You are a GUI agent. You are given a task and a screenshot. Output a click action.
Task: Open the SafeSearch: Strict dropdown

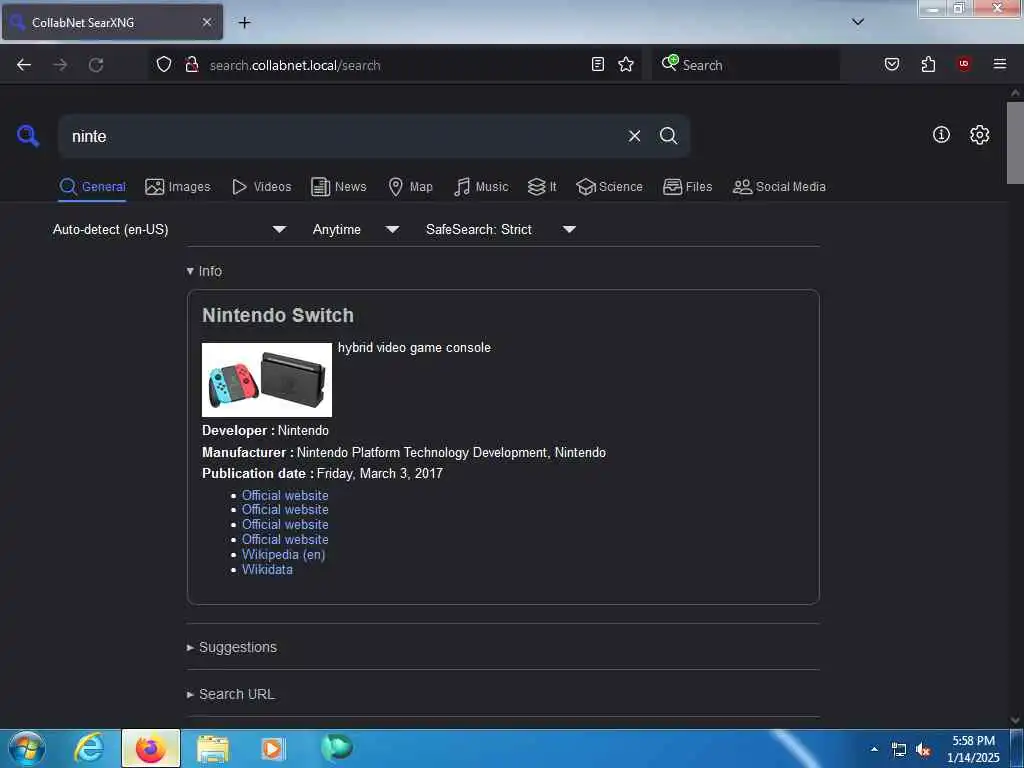(x=500, y=229)
